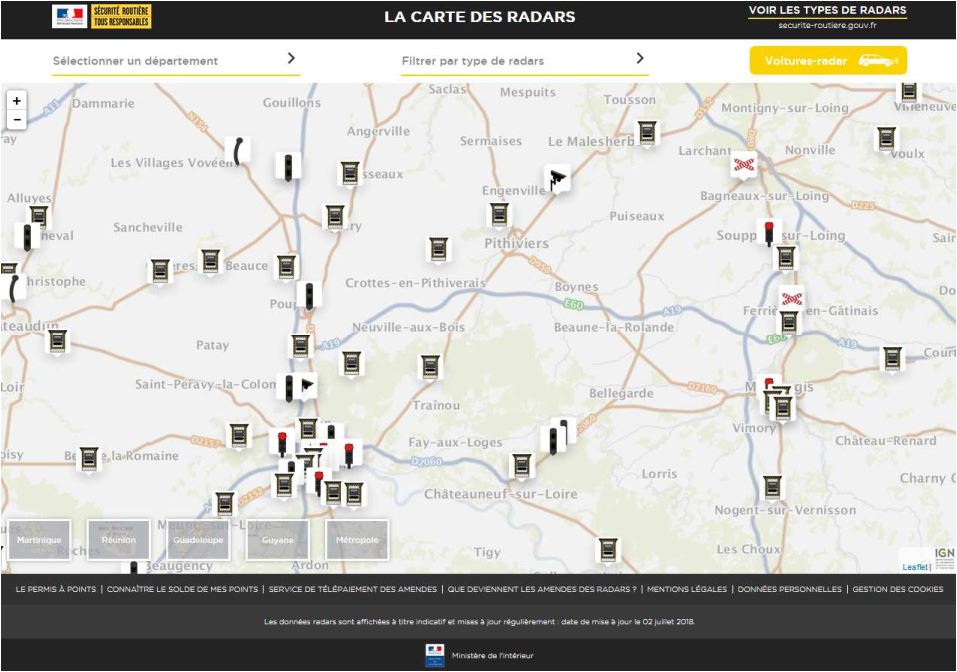Click the speed radar marker west of Pithiviers
Image resolution: width=957 pixels, height=672 pixels.
point(439,249)
